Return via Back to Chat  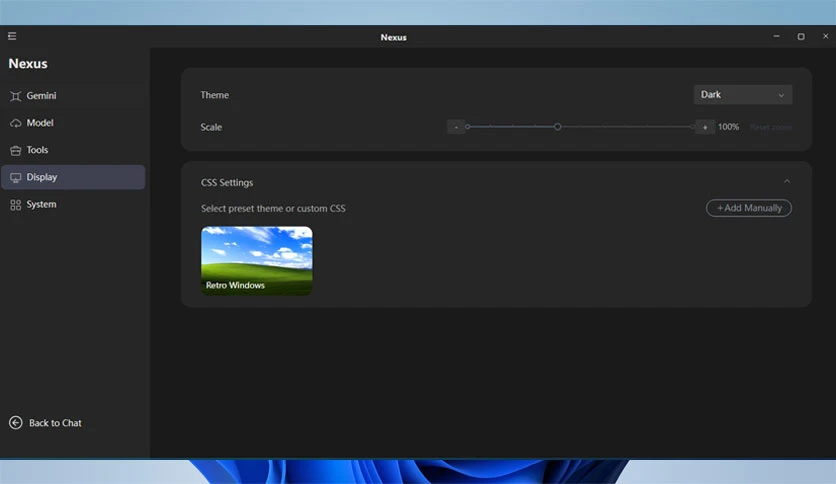pyautogui.click(x=45, y=423)
